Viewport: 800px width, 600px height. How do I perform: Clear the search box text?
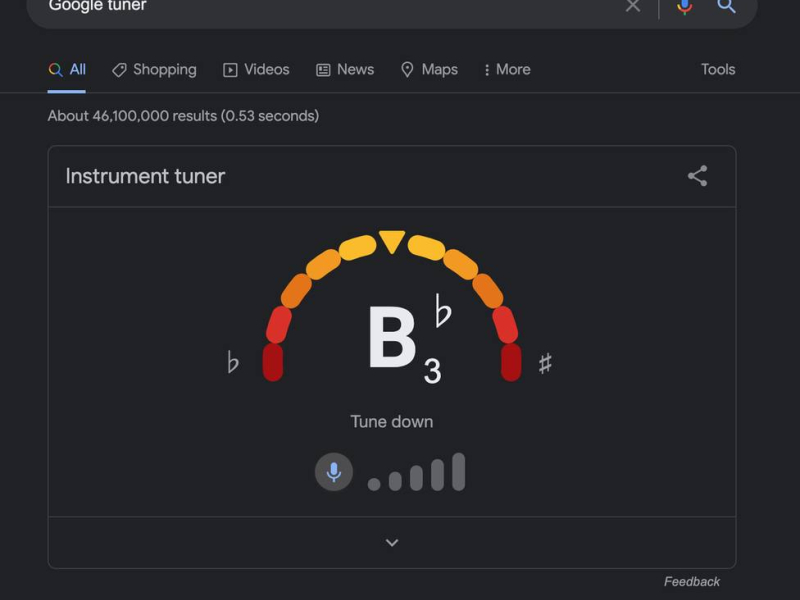click(x=632, y=6)
